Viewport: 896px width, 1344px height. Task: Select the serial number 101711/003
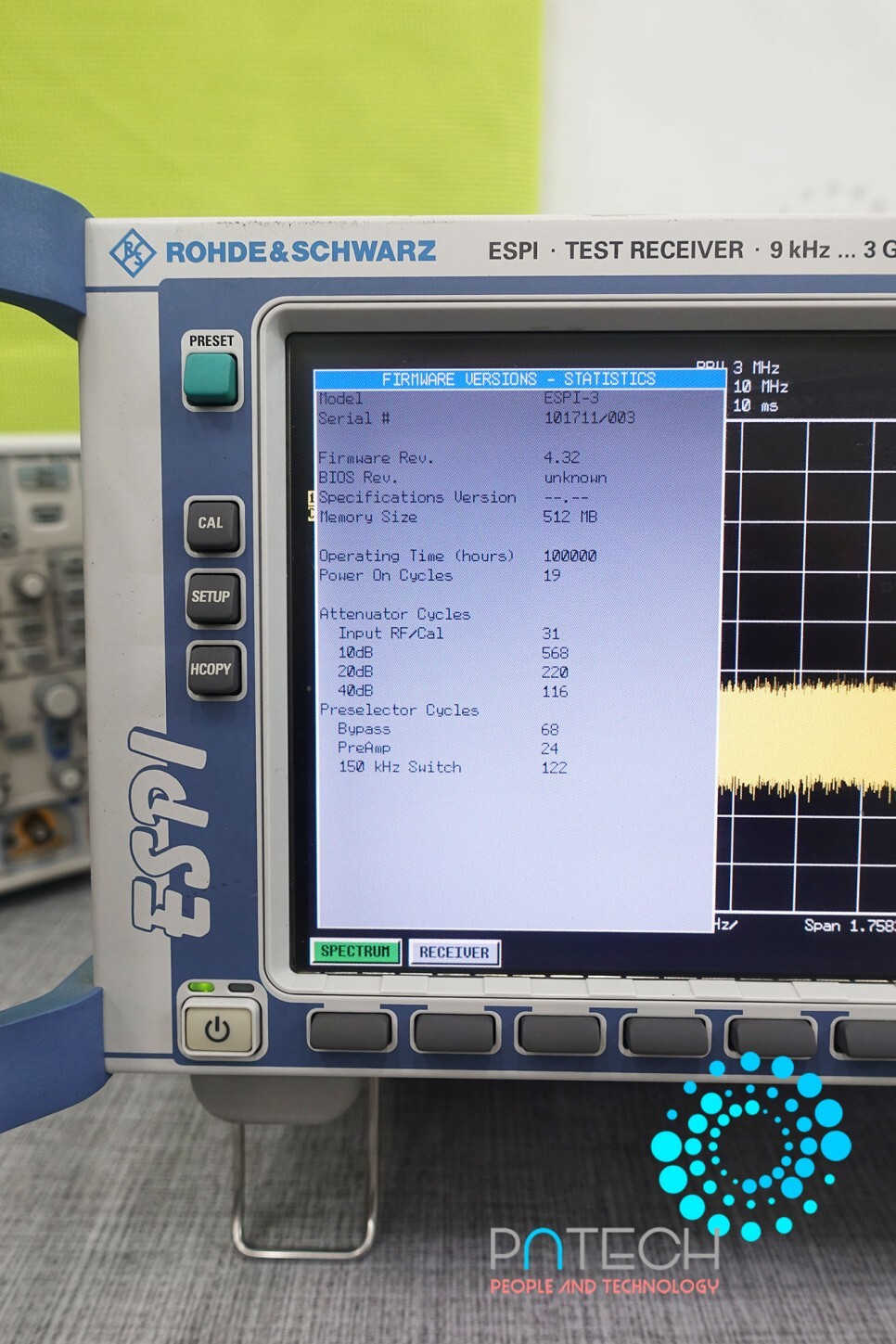coord(590,417)
